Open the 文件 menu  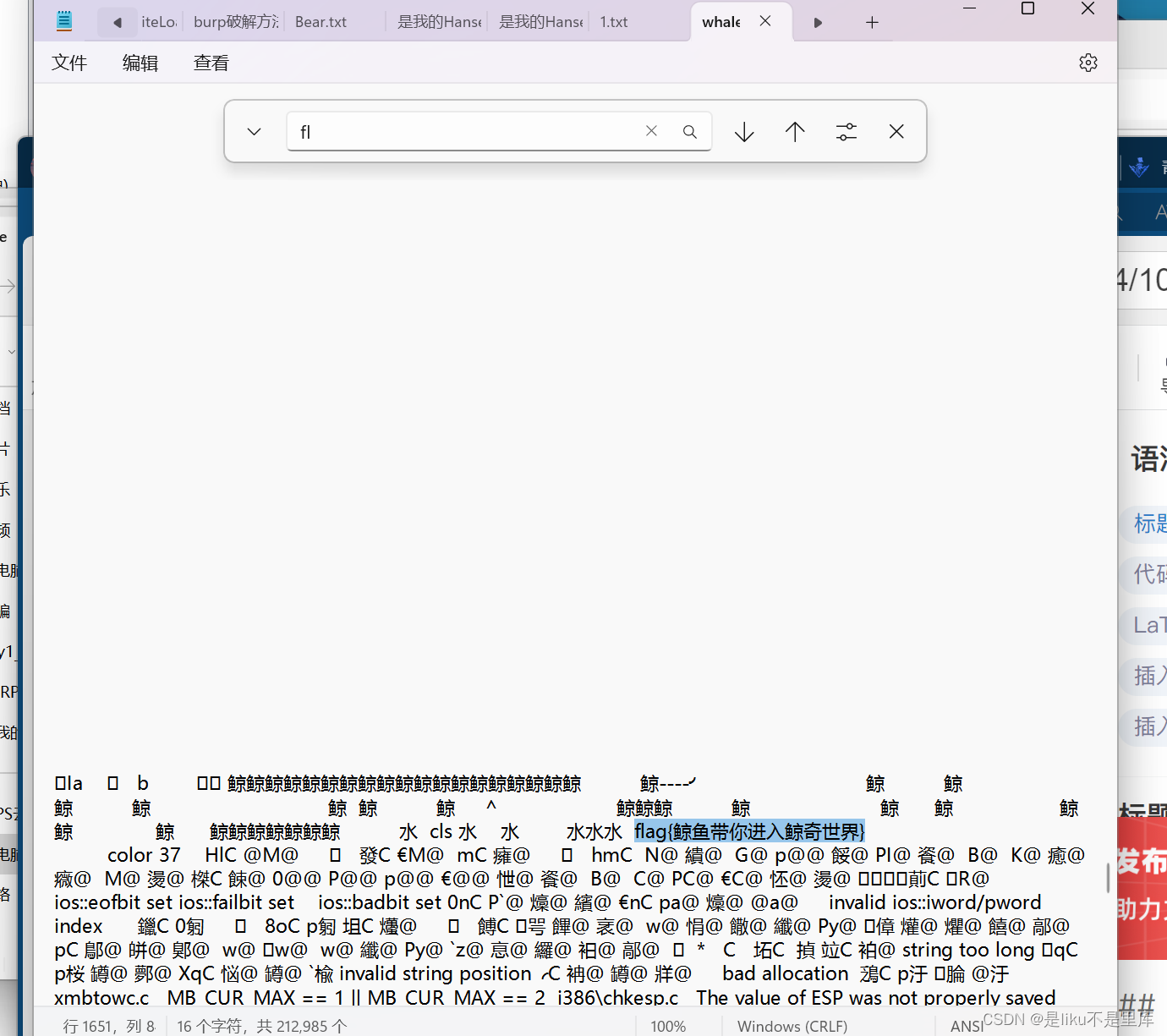pos(69,63)
